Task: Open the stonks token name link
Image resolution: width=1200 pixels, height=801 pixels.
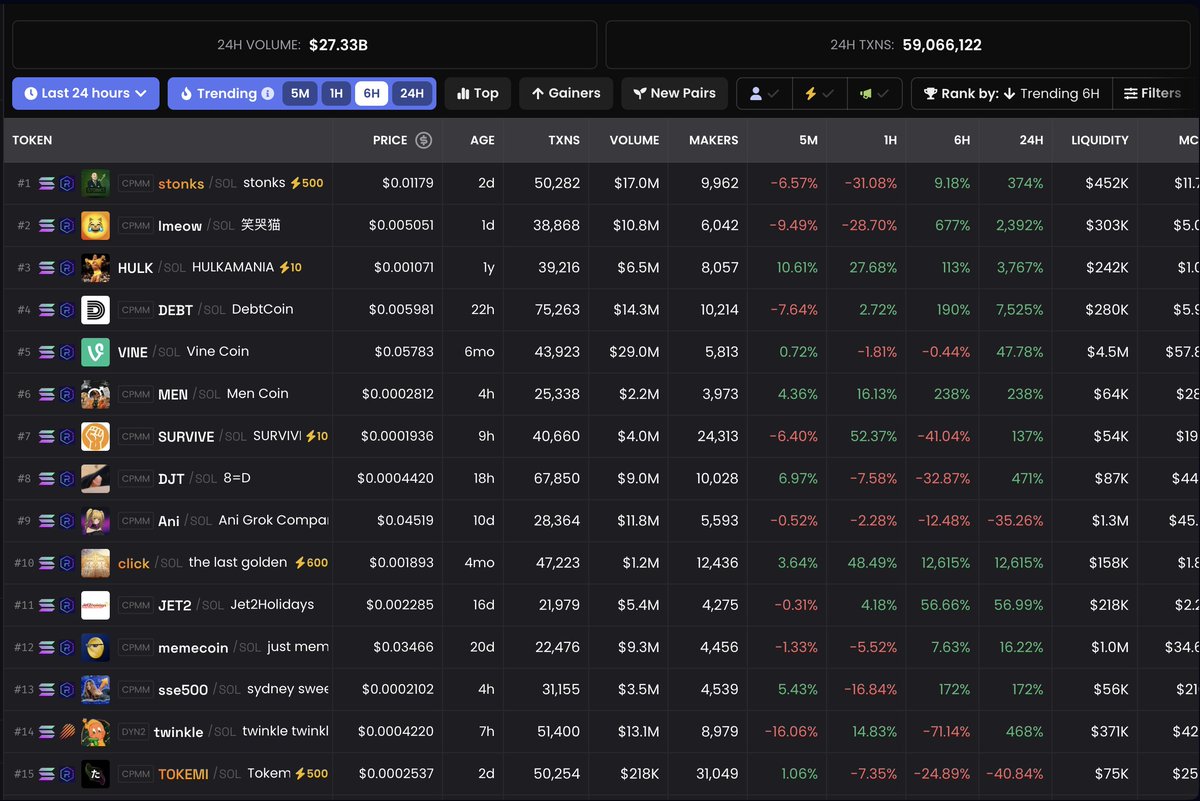Action: (181, 184)
